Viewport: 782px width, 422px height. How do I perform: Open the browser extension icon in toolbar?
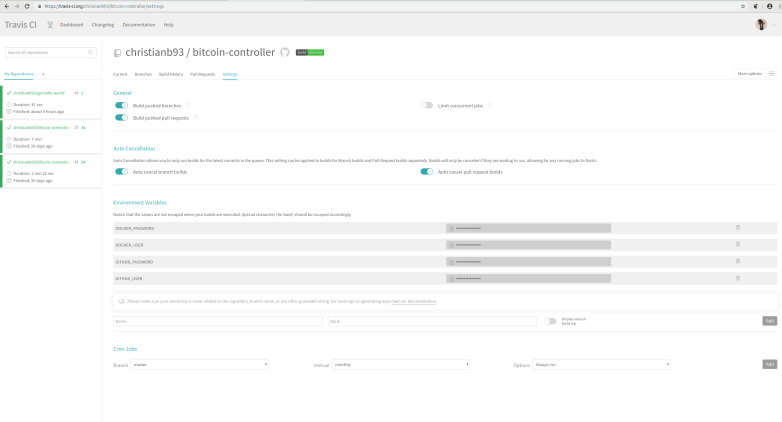(756, 6)
